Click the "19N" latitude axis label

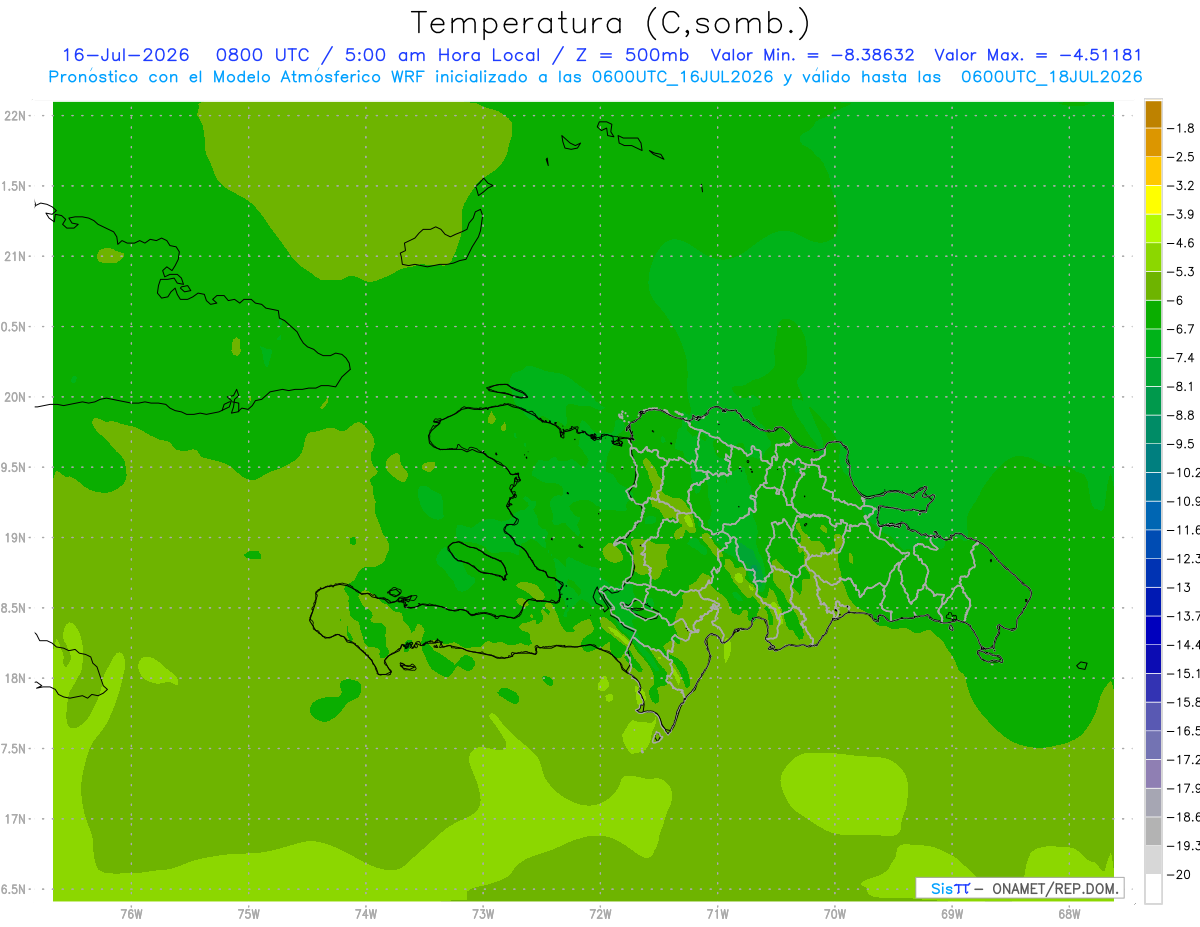17,538
